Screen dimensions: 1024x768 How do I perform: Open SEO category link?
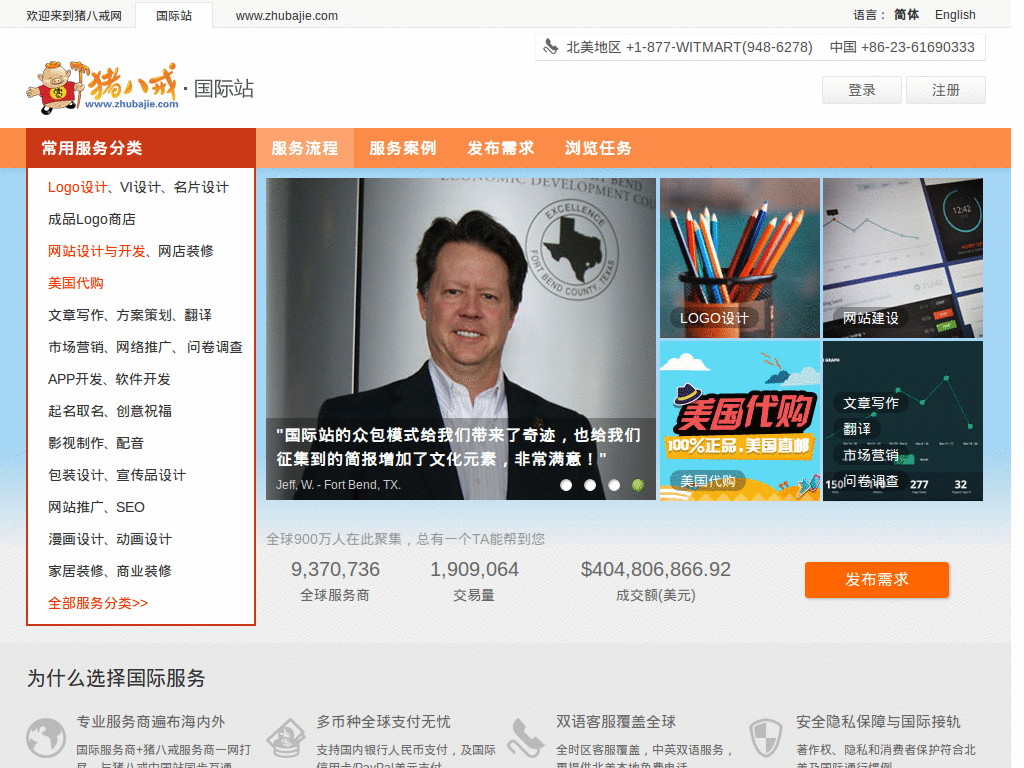130,507
